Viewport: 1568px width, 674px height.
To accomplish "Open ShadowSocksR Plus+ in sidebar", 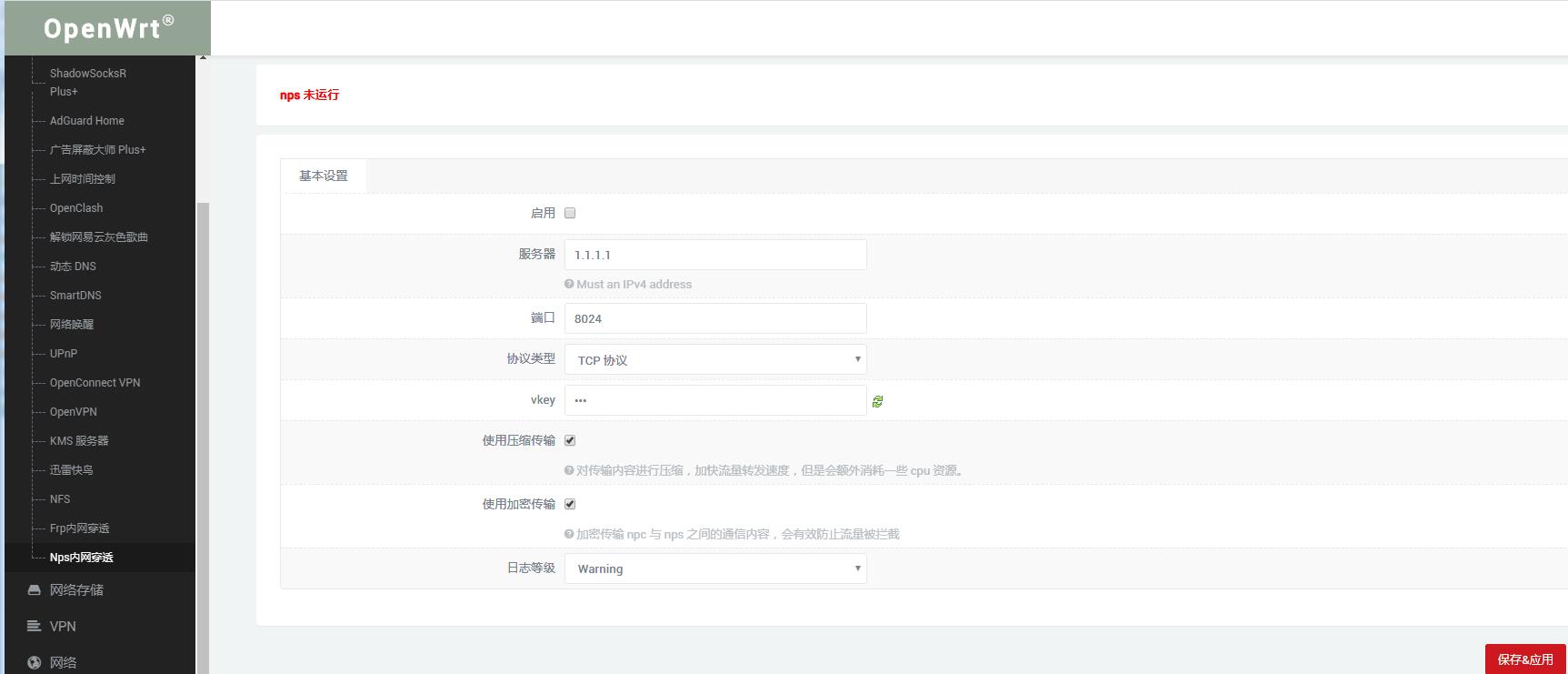I will point(88,82).
